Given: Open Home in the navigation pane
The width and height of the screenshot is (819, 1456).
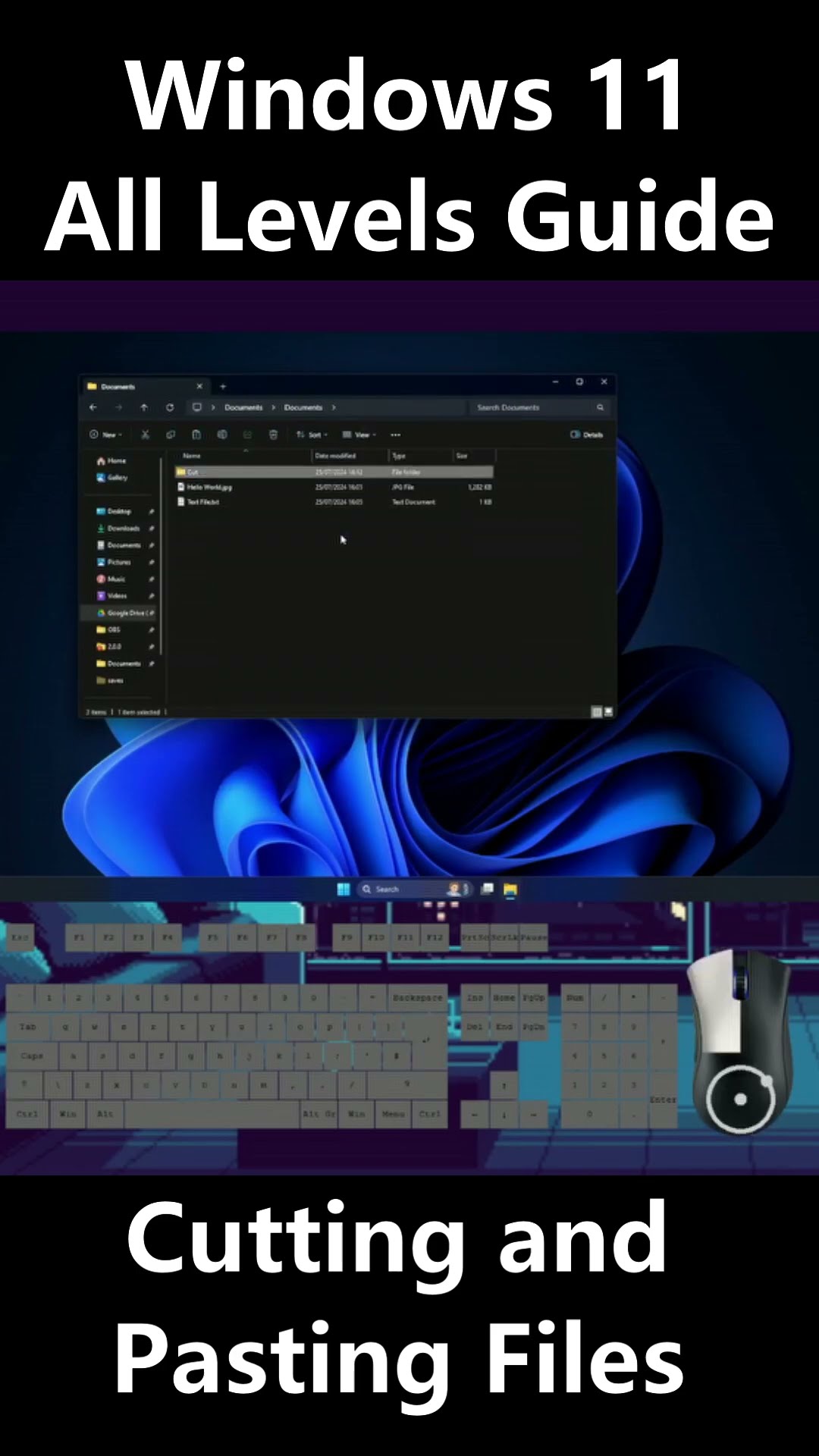Looking at the screenshot, I should click(111, 460).
